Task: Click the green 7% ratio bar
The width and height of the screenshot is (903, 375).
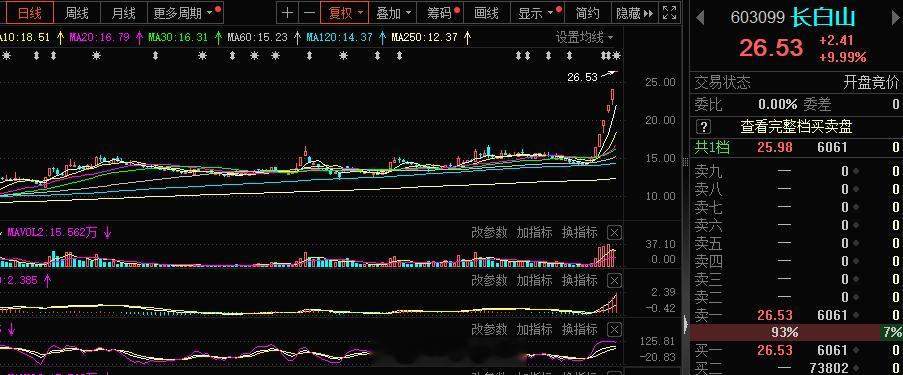Action: [x=892, y=332]
